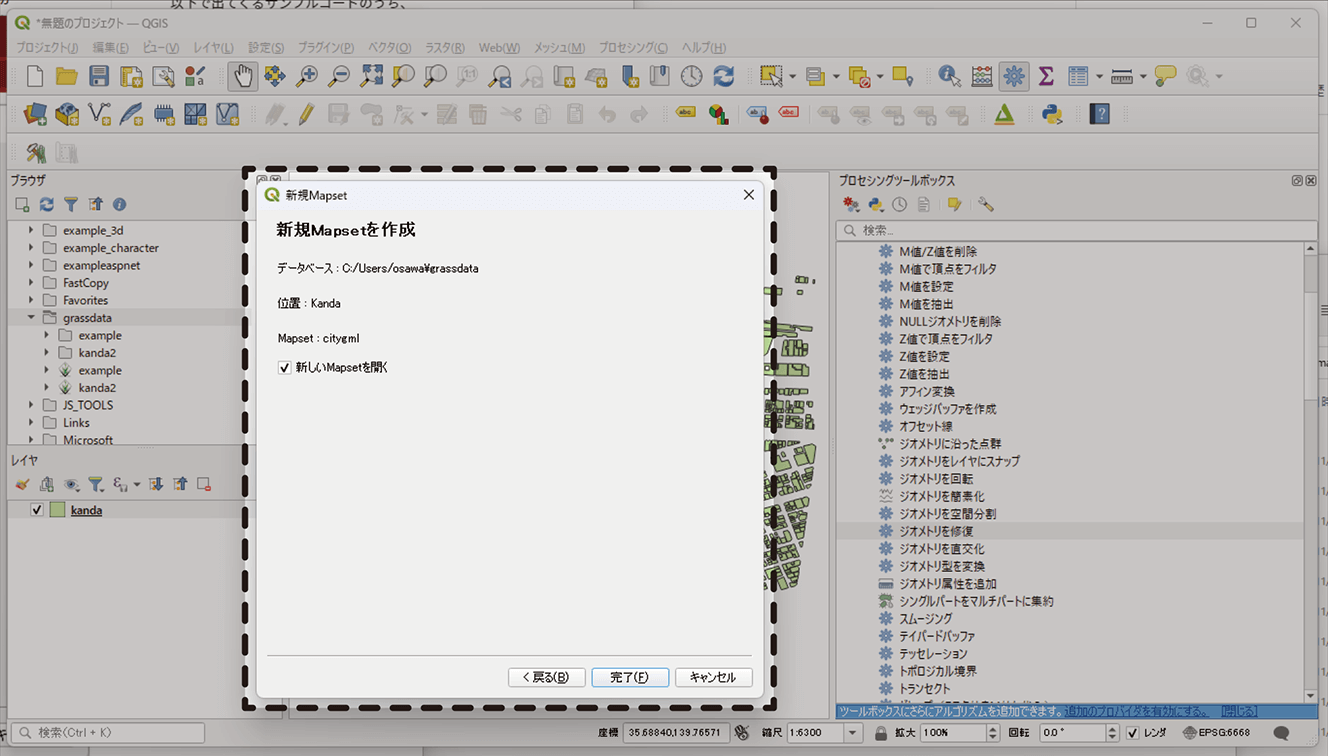Save project using the floppy disk icon
The height and width of the screenshot is (756, 1328).
(99, 76)
